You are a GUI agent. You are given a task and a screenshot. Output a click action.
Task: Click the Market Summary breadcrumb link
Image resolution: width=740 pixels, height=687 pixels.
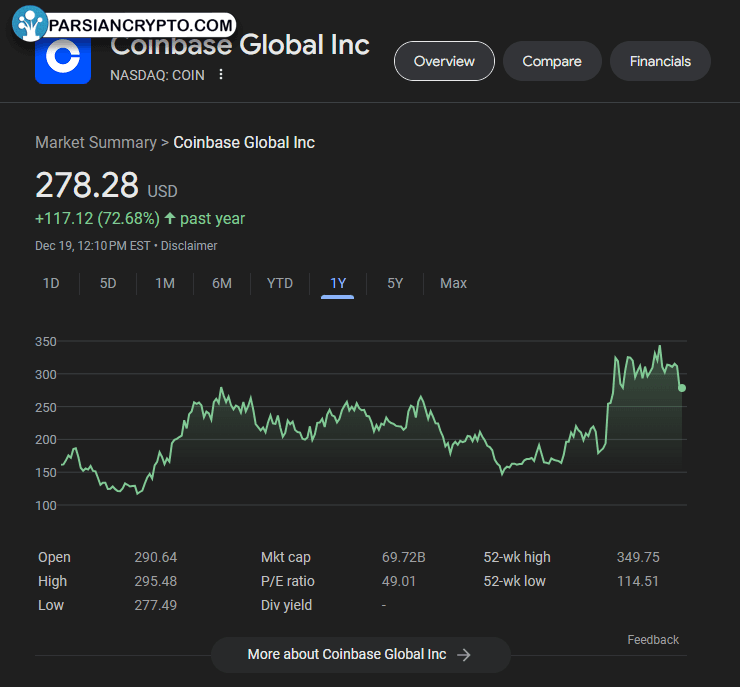click(96, 142)
